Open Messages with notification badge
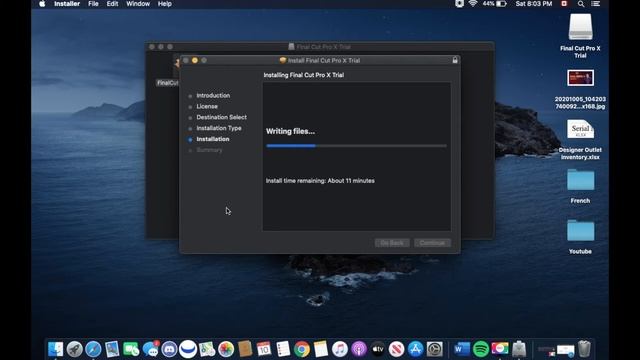 pyautogui.click(x=150, y=349)
